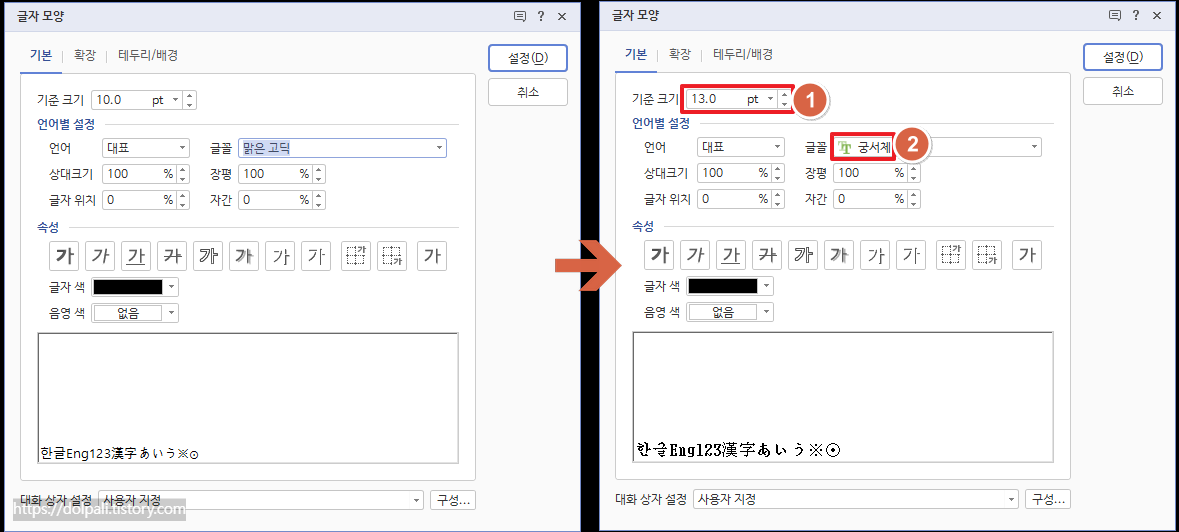
Task: Open help icon in left dialog title bar
Action: [x=541, y=16]
